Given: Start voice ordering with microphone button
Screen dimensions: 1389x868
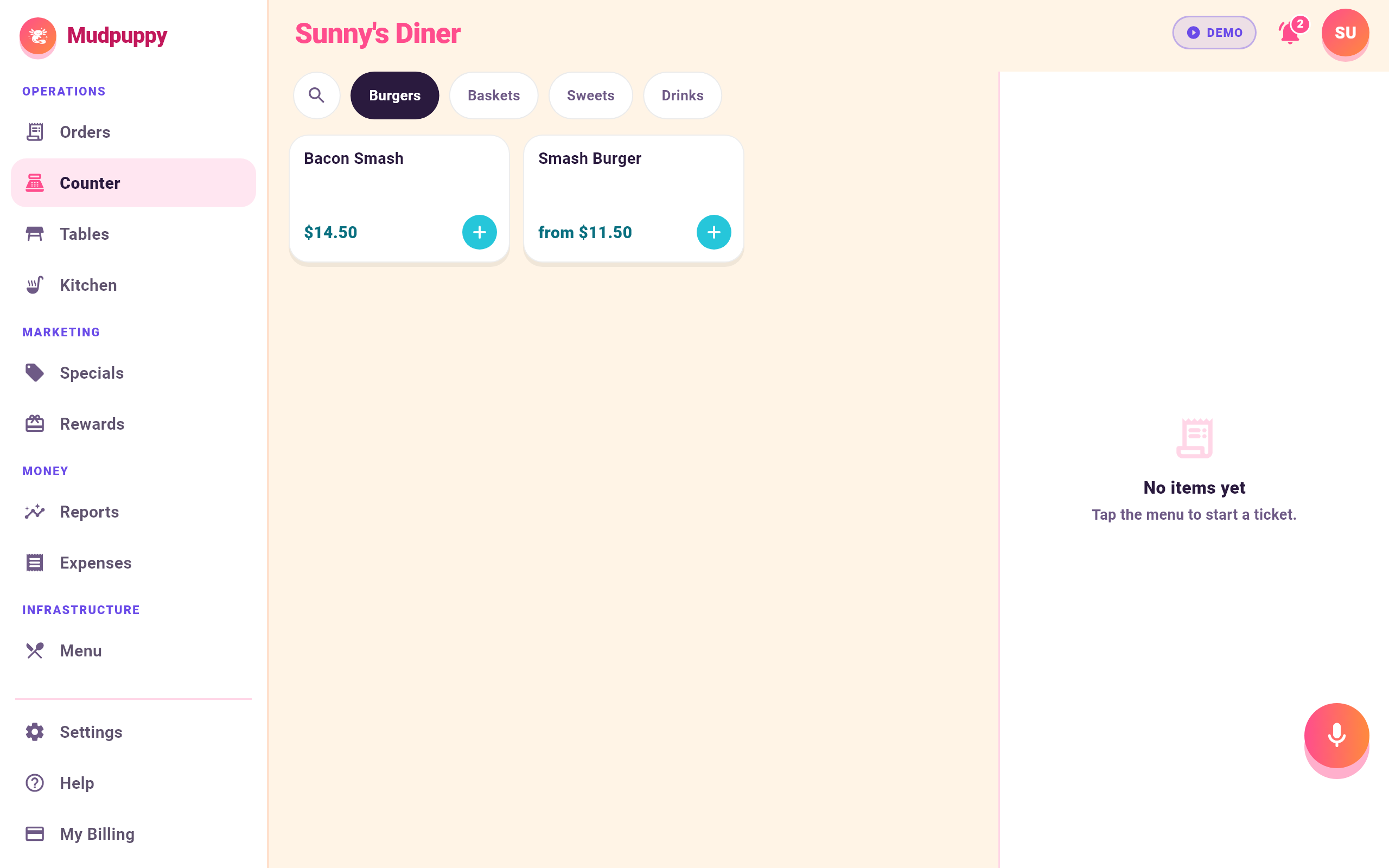Looking at the screenshot, I should 1336,736.
